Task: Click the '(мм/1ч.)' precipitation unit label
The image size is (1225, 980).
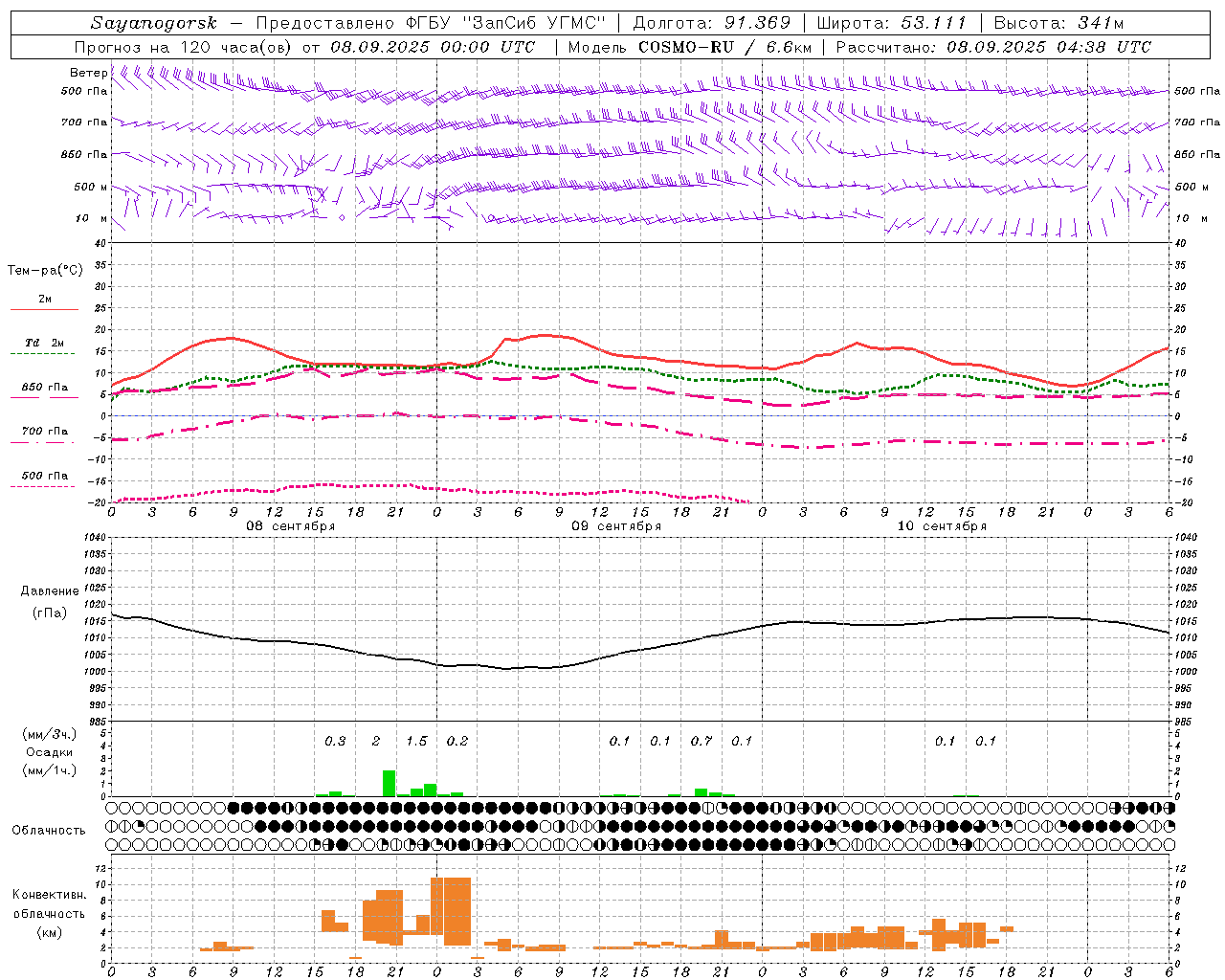Action: 50,770
